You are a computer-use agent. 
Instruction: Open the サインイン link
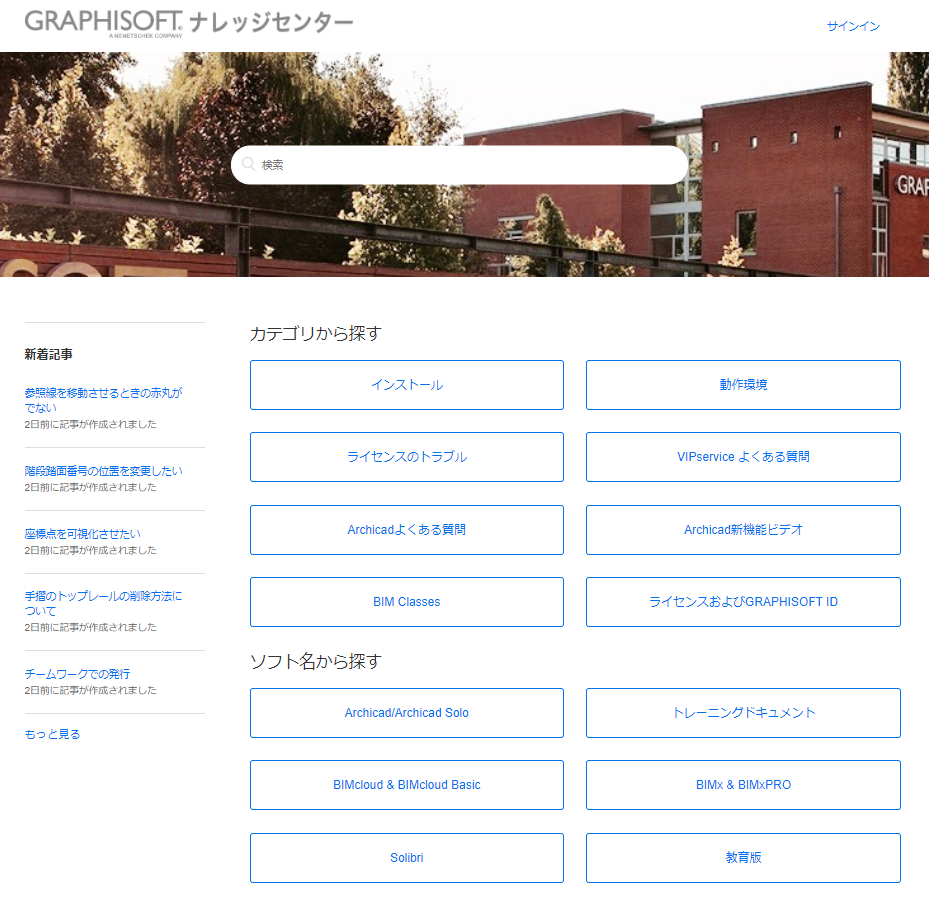click(853, 26)
